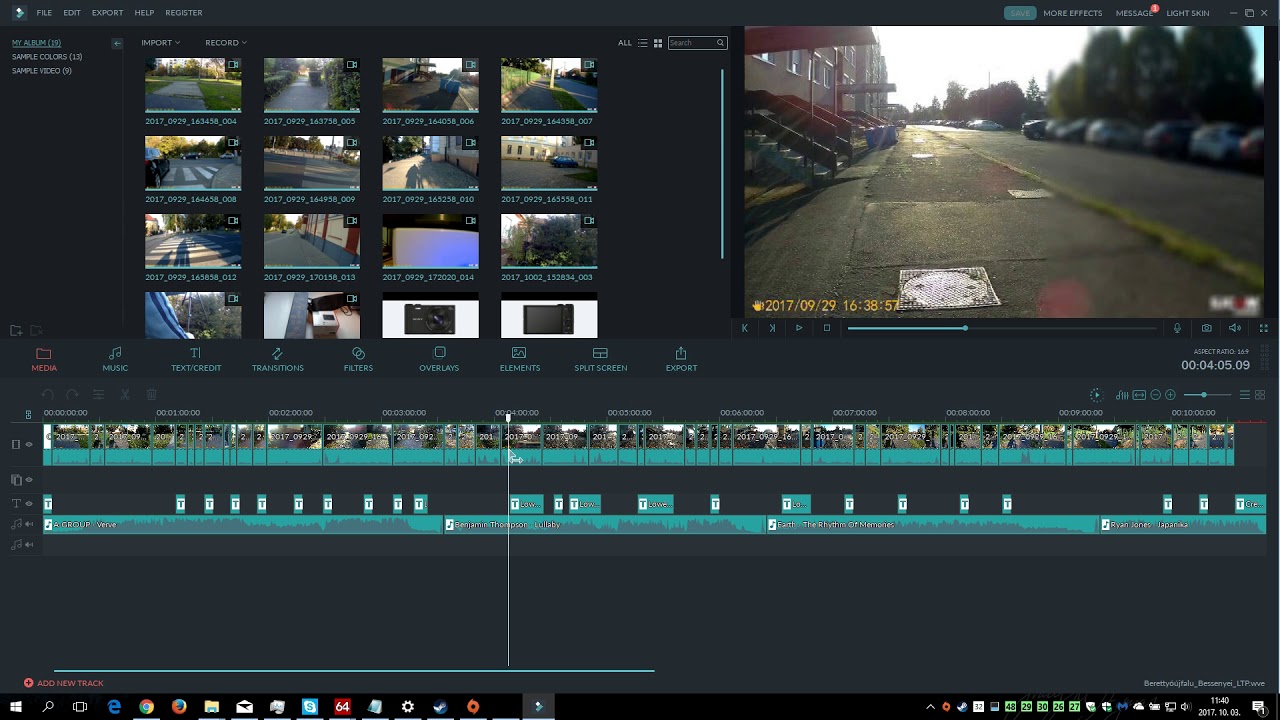
Task: Click the redo arrow above timeline
Action: (x=72, y=395)
